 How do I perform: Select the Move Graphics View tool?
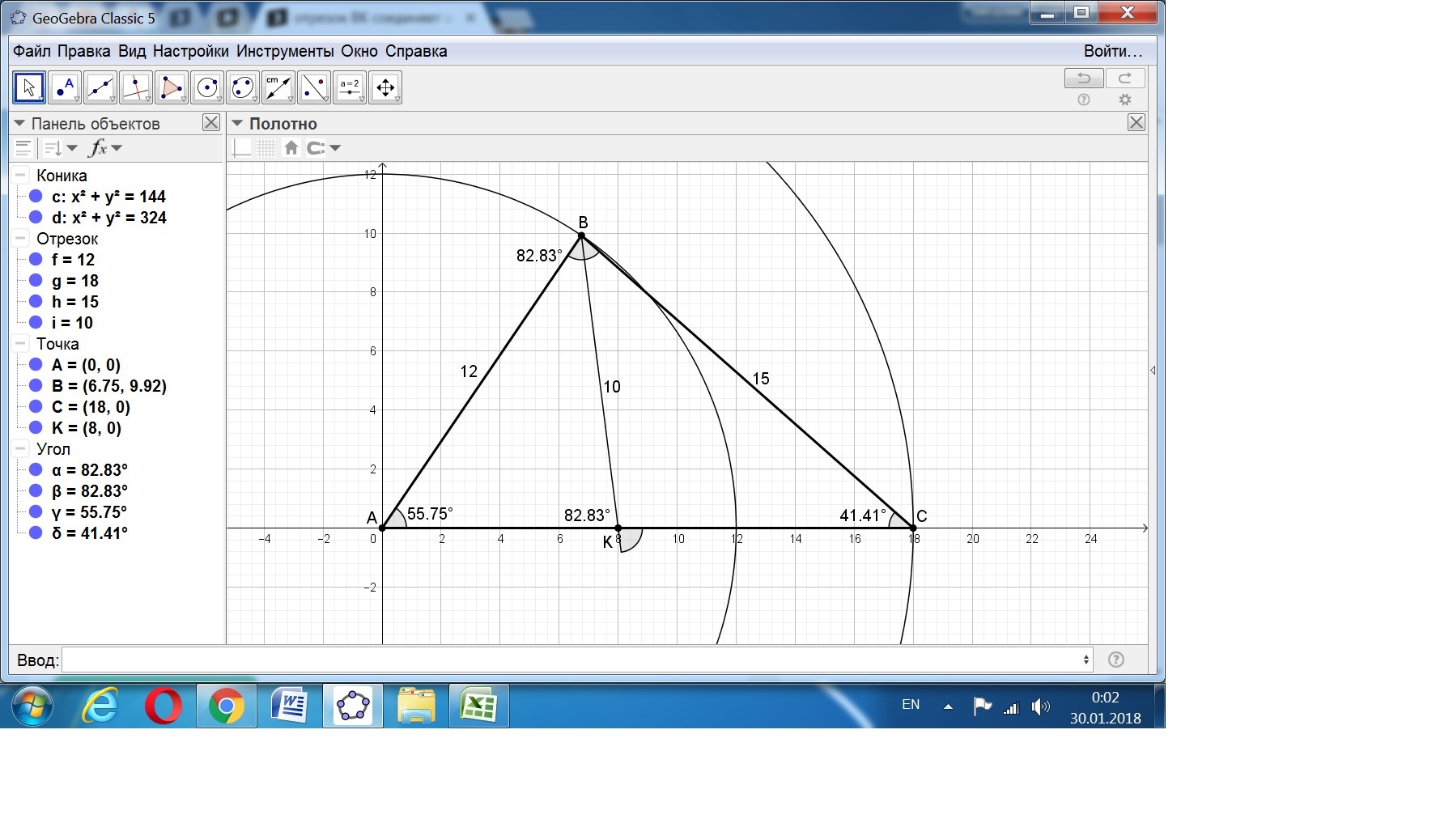coord(385,87)
